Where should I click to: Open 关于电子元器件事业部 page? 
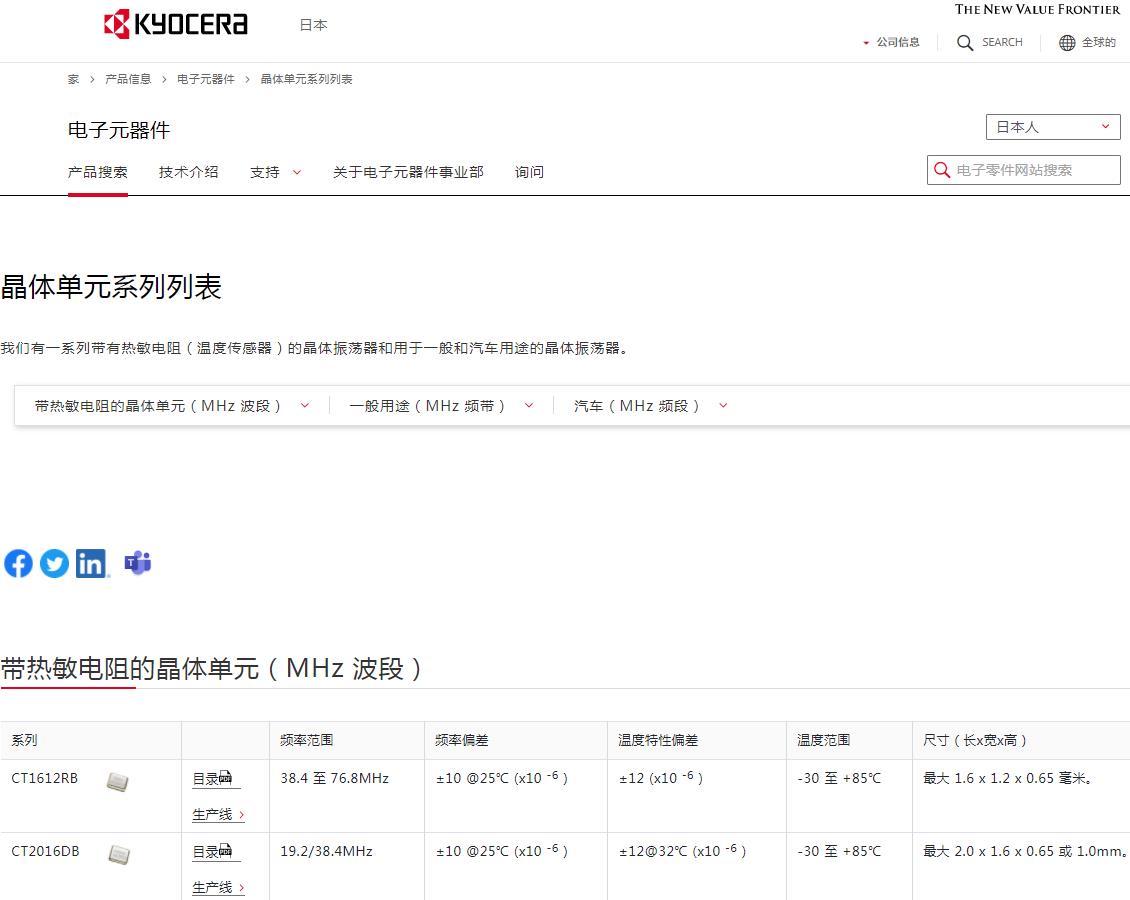tap(408, 172)
